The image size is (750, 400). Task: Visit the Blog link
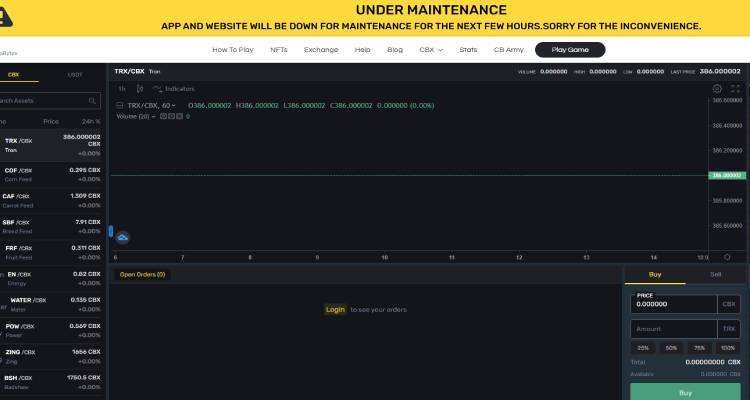[395, 50]
